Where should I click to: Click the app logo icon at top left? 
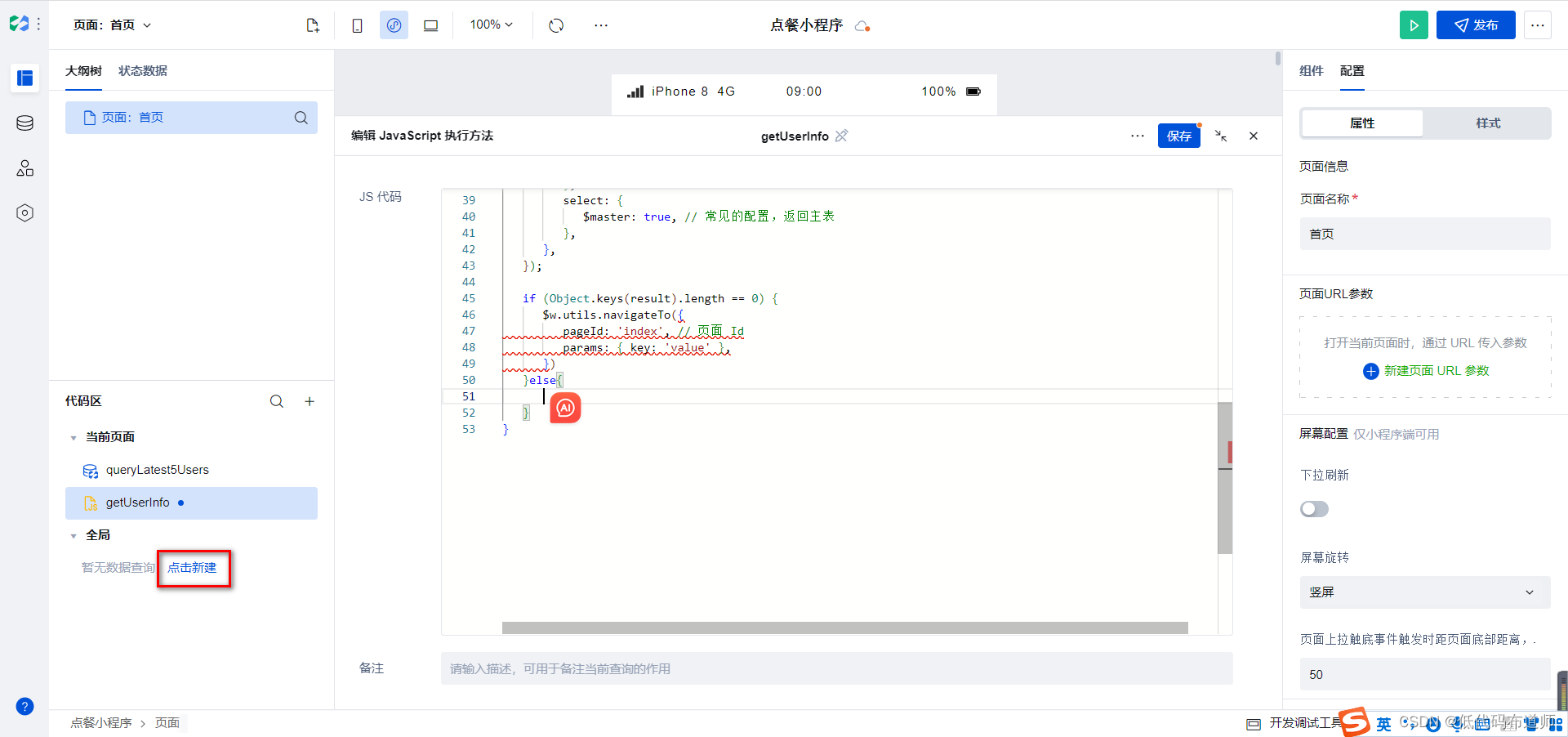[20, 25]
